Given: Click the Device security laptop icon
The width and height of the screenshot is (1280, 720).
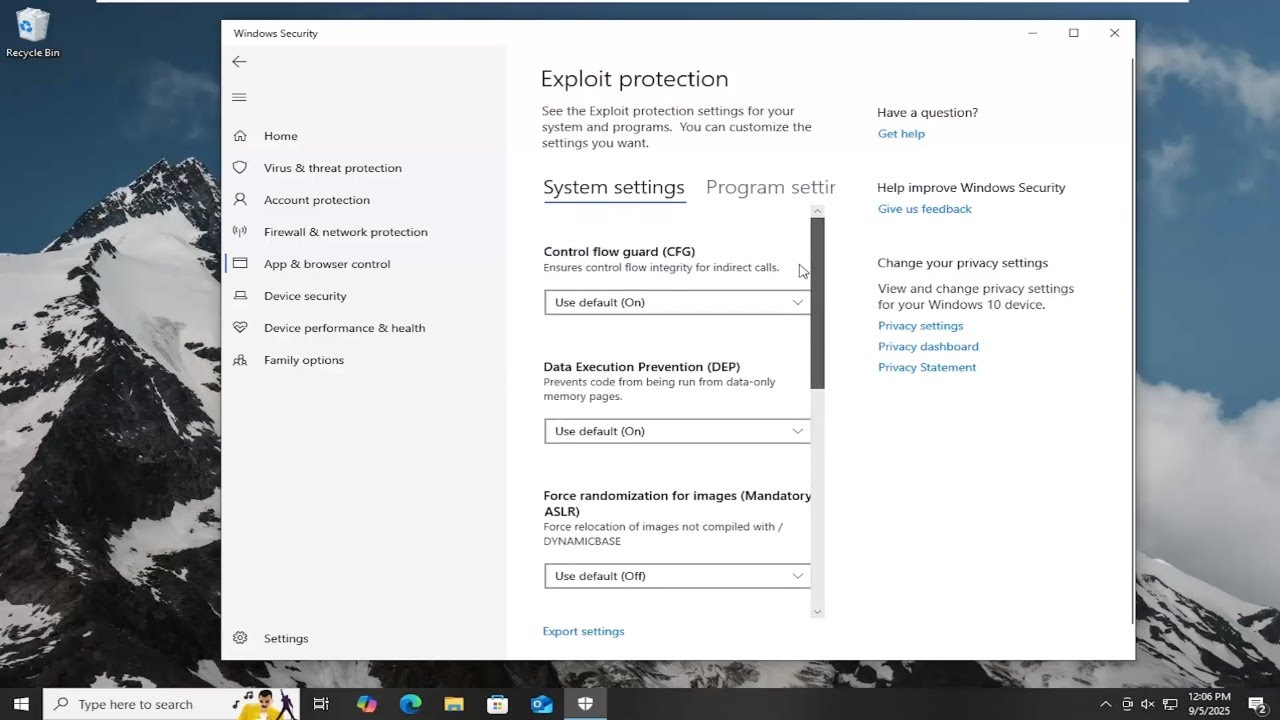Looking at the screenshot, I should 240,296.
